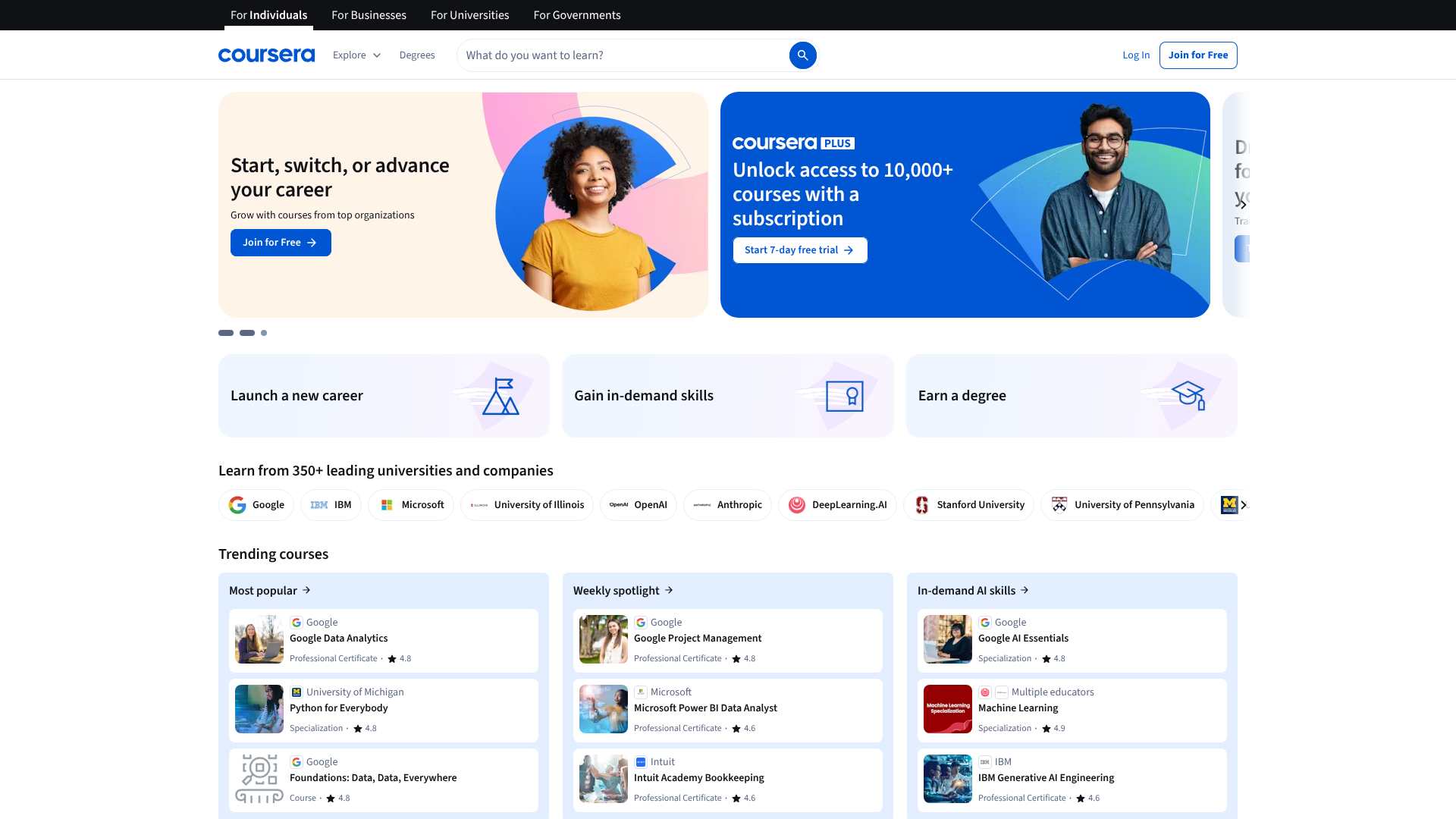Click the Microsoft partner icon

point(387,504)
